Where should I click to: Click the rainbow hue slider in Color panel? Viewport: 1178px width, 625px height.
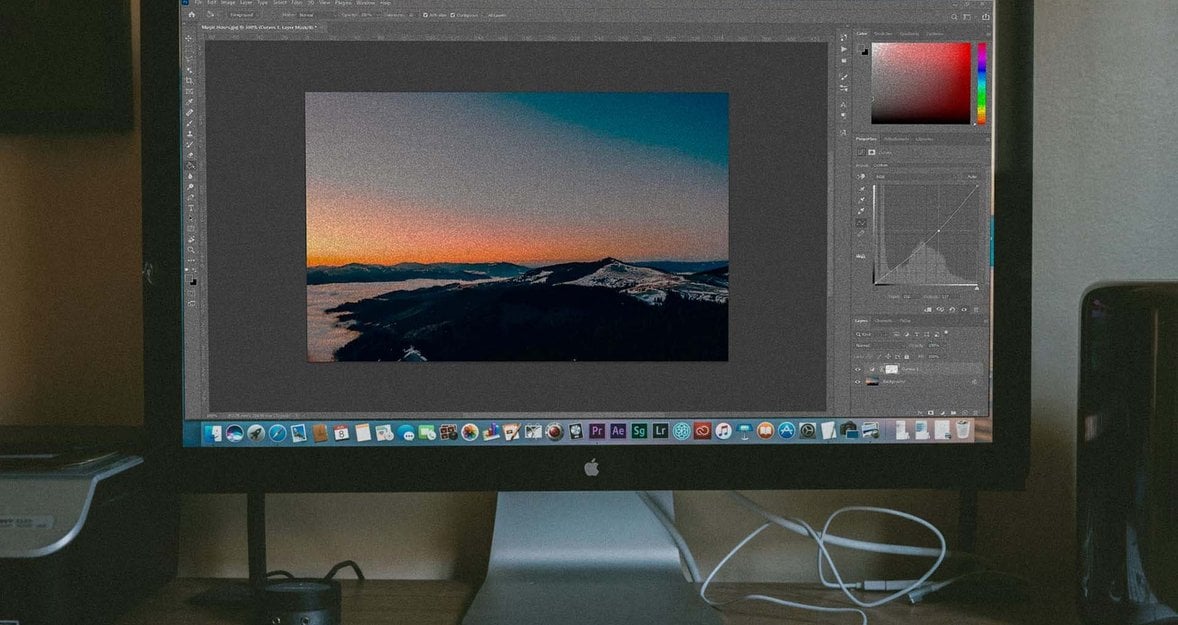pos(981,82)
